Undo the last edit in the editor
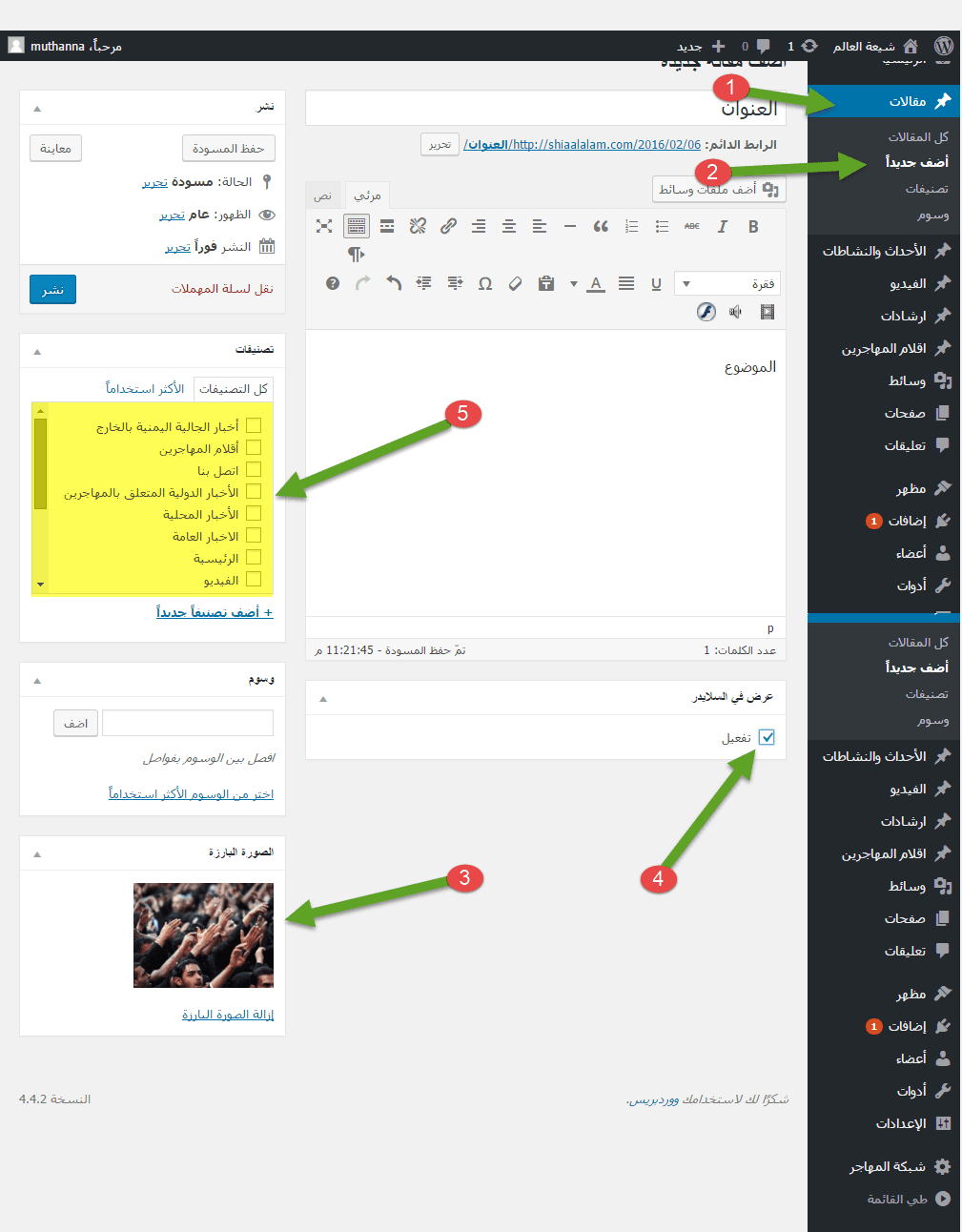This screenshot has height=1232, width=962. 394,283
